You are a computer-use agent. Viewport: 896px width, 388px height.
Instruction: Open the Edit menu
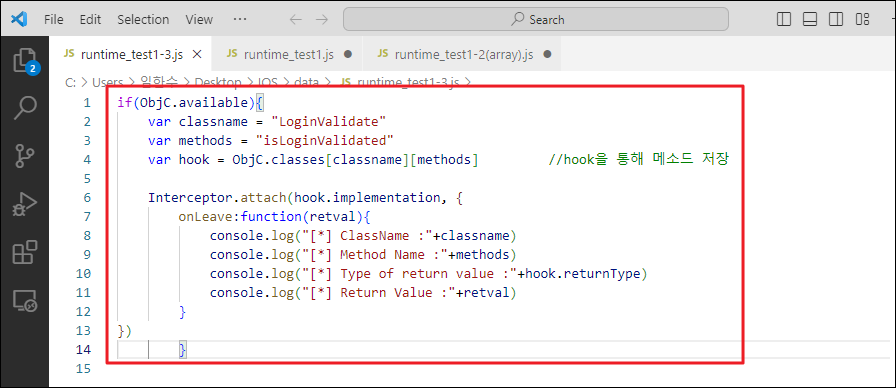pyautogui.click(x=90, y=19)
